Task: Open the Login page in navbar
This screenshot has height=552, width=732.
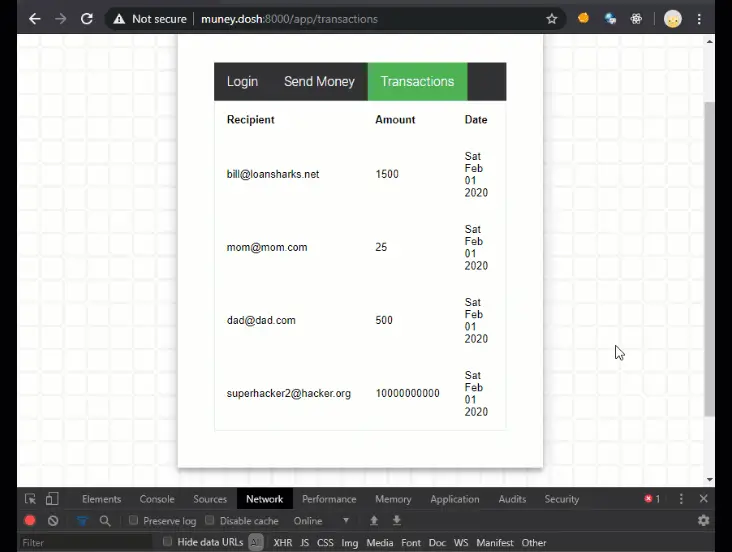Action: (x=242, y=81)
